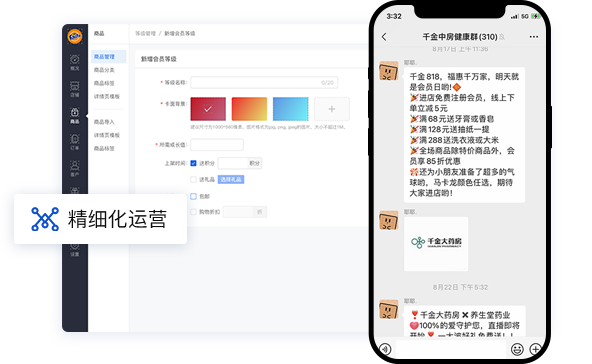
Task: Tap avatar beside the 千金818 message
Action: tap(388, 71)
